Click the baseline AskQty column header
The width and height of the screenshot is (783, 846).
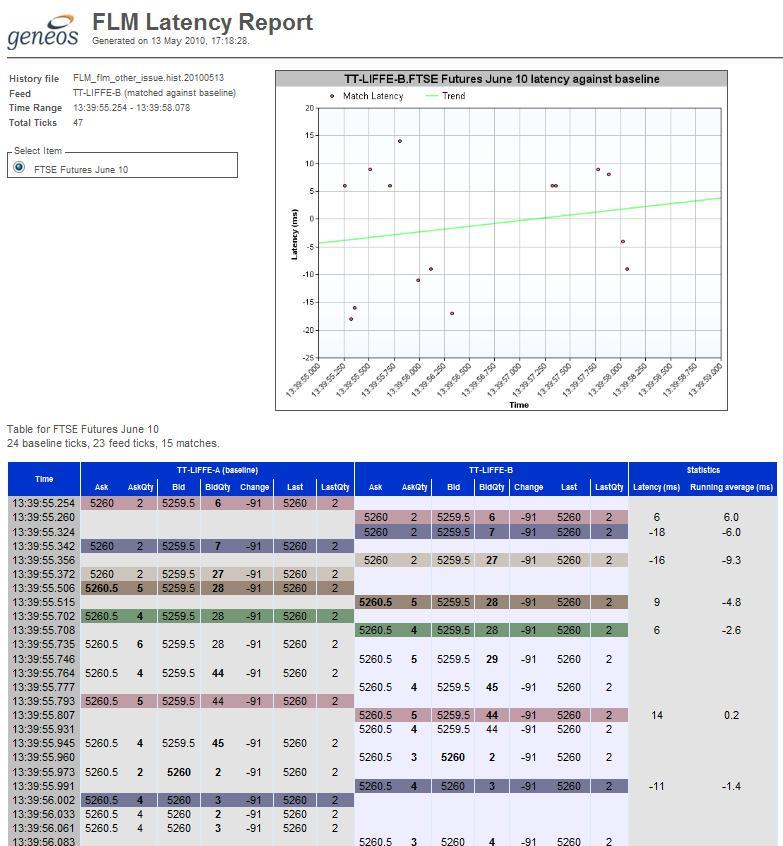pos(140,487)
